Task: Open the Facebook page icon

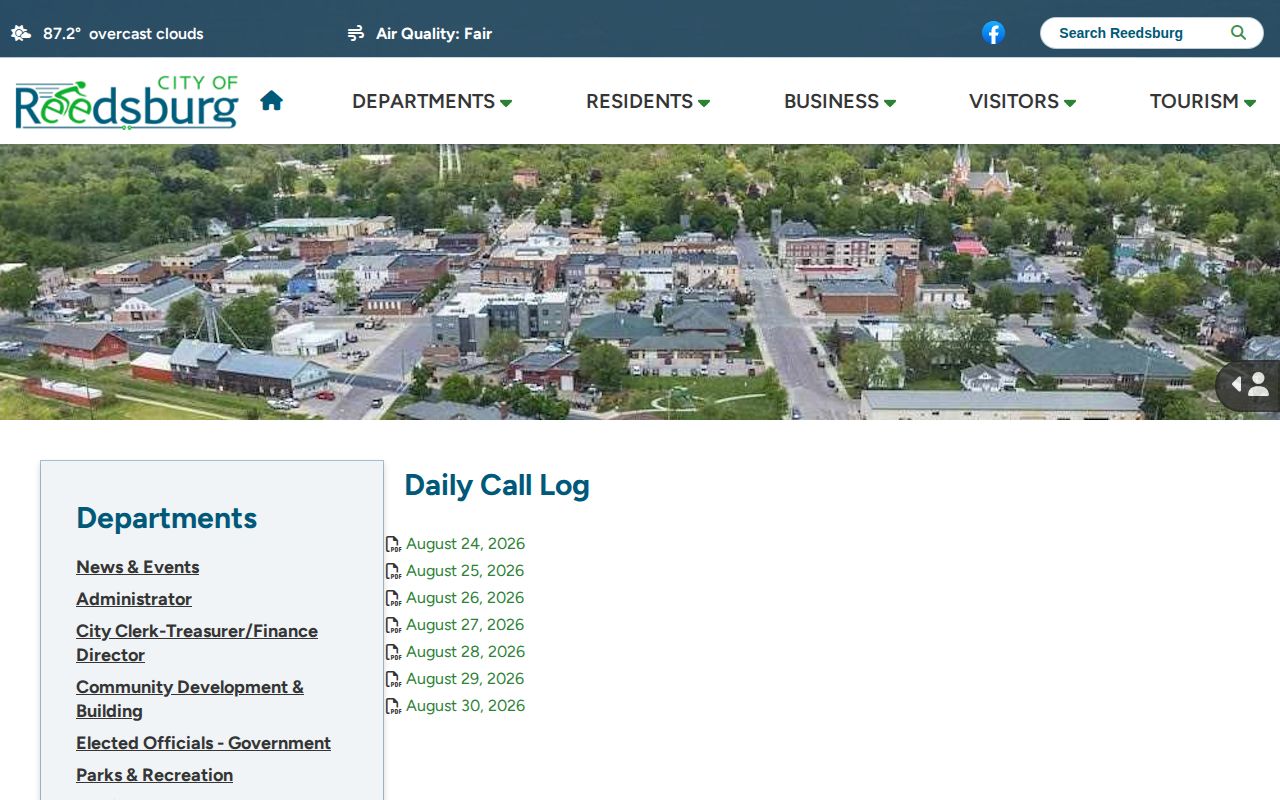Action: tap(993, 33)
